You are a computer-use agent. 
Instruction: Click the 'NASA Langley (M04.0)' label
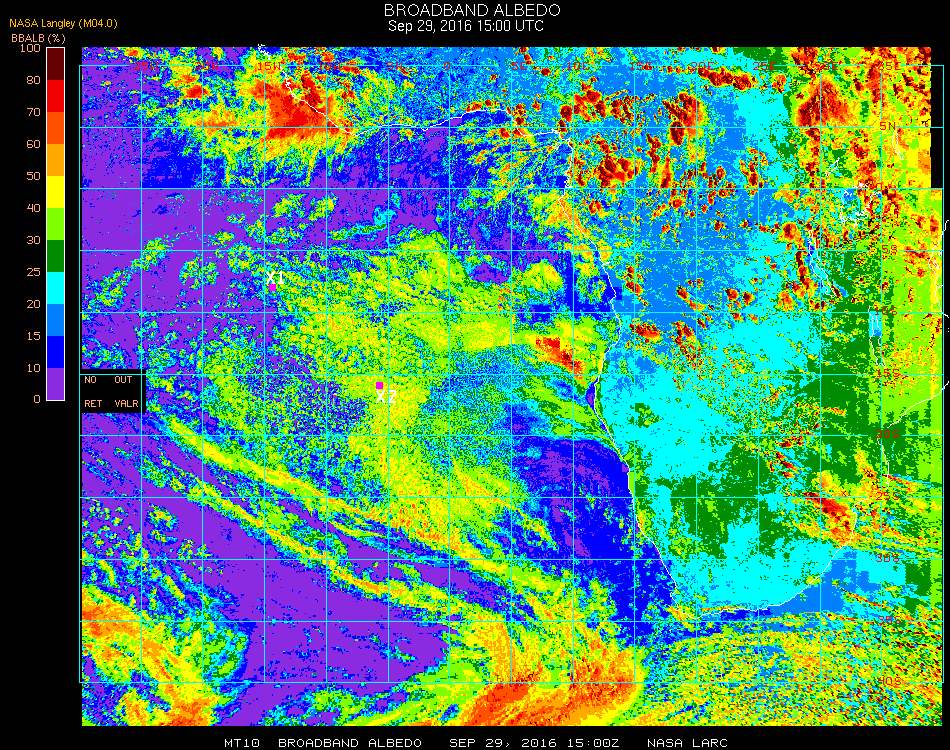pyautogui.click(x=64, y=24)
